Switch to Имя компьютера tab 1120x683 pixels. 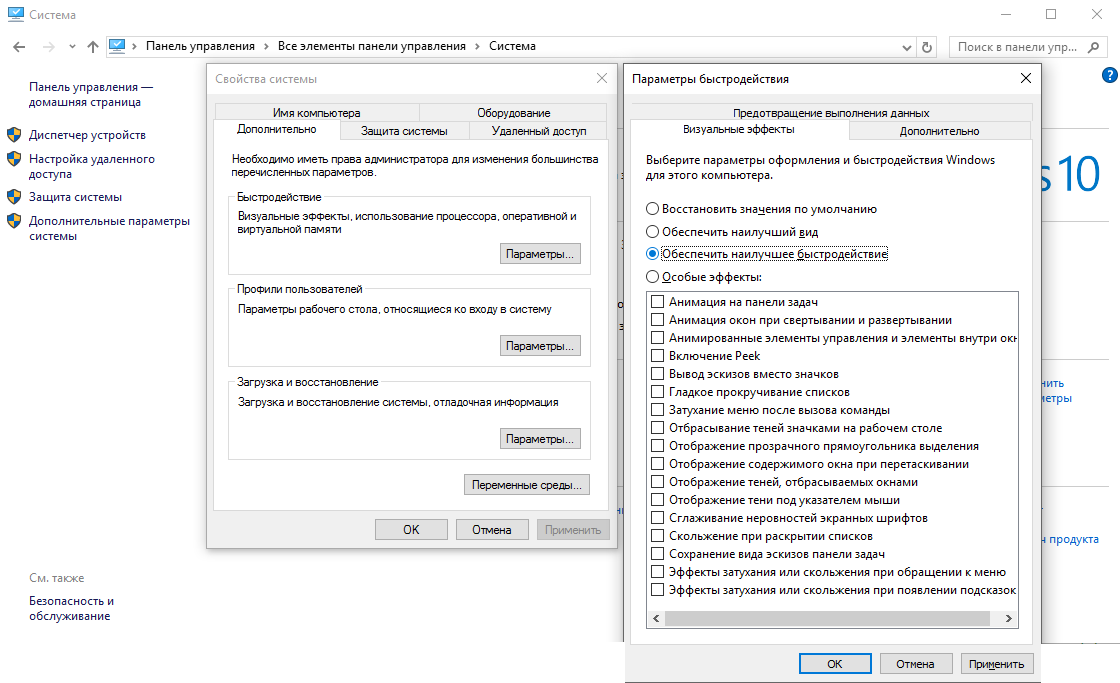click(316, 112)
